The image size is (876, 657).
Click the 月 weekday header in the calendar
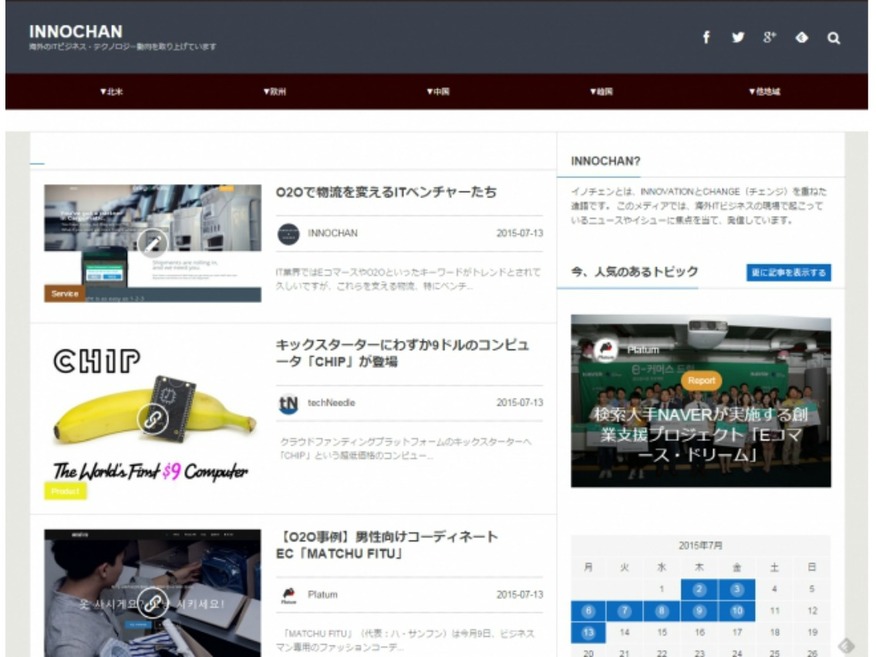coord(588,568)
